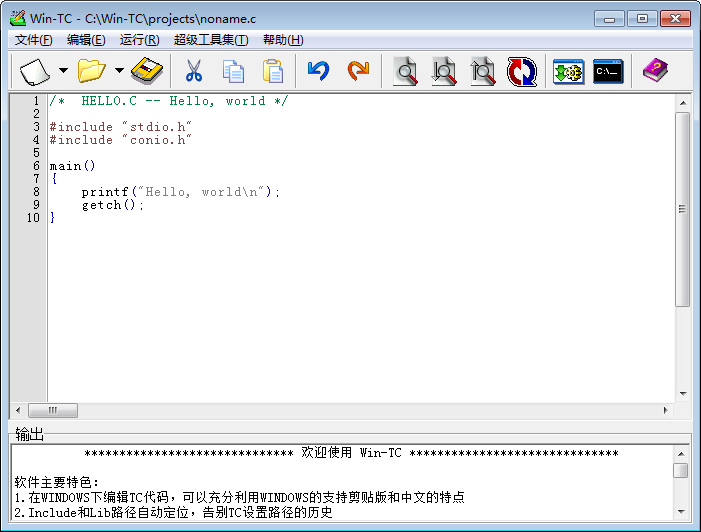Screen dimensions: 701x532
Task: Paste with the clipboard icon
Action: 273,72
